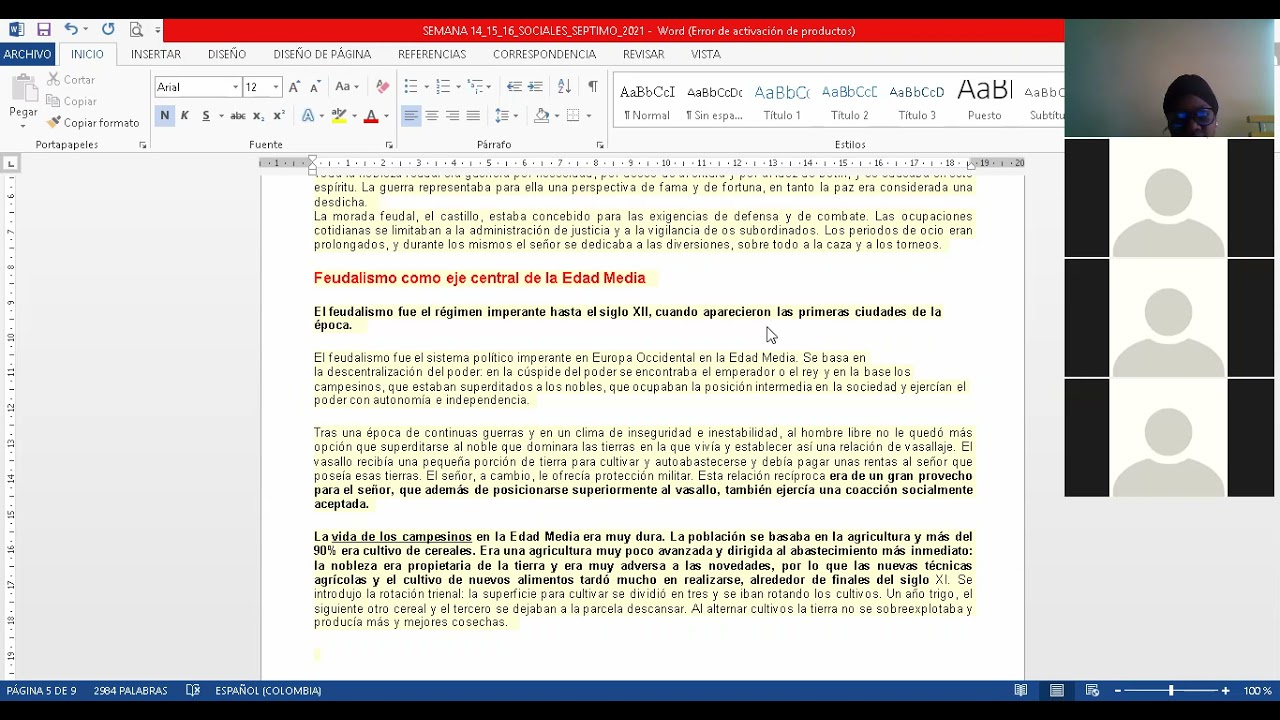Apply strikethrough abc formatting

click(237, 116)
